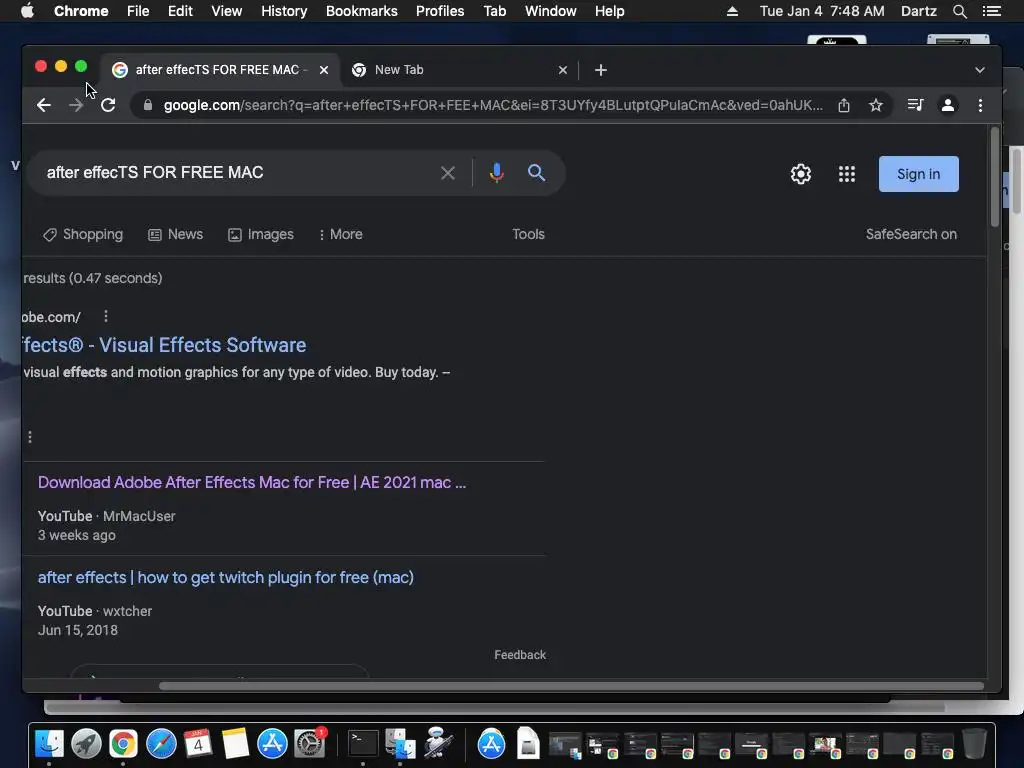
Task: Open the History menu
Action: [x=284, y=11]
